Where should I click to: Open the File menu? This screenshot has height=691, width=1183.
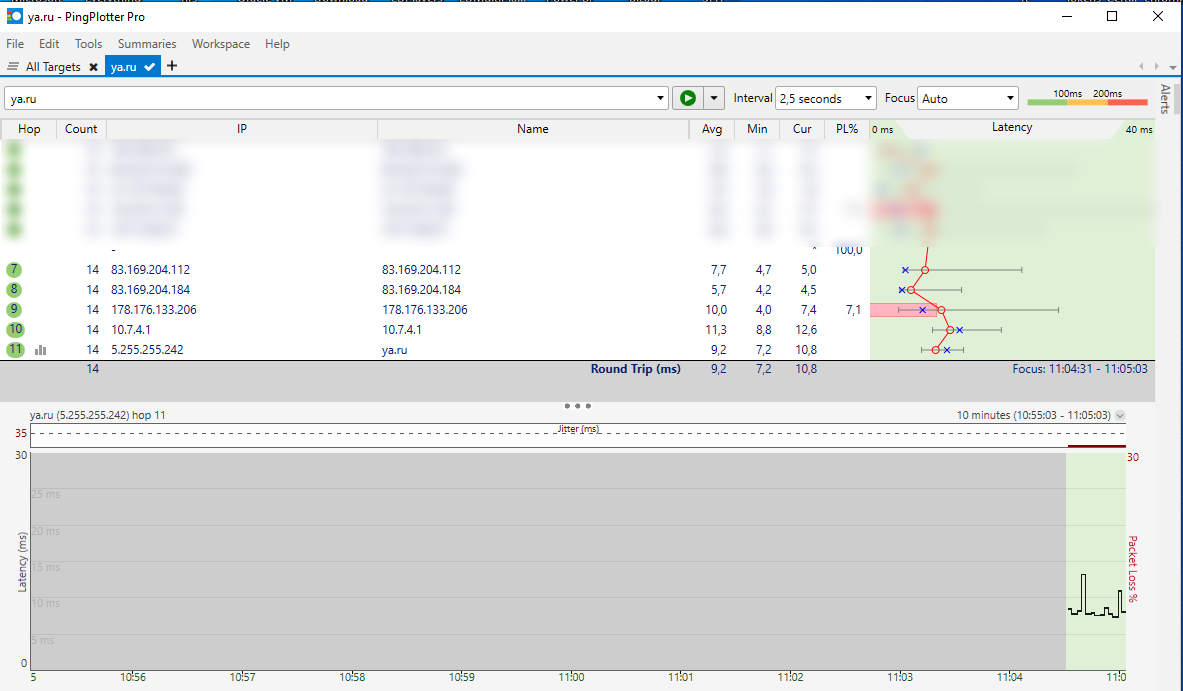(x=15, y=44)
